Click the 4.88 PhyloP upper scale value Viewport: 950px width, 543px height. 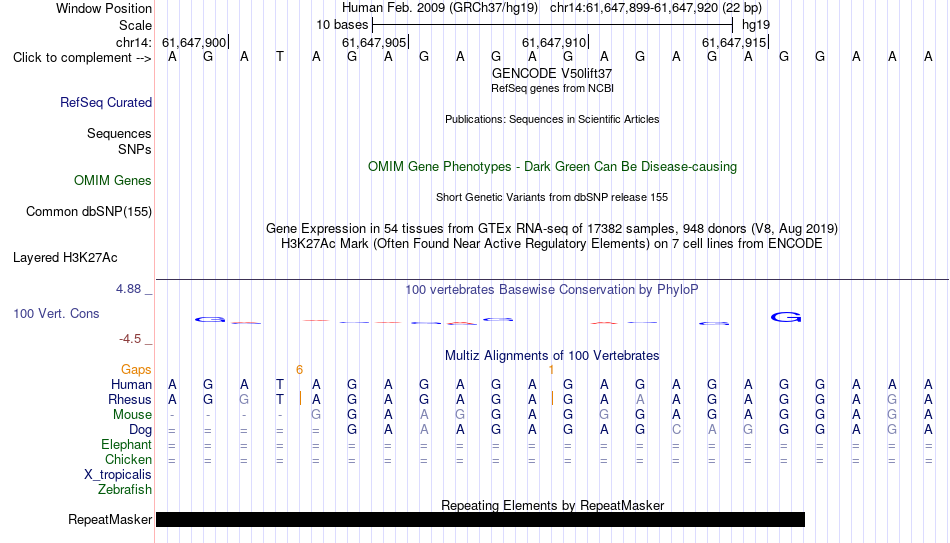(128, 289)
